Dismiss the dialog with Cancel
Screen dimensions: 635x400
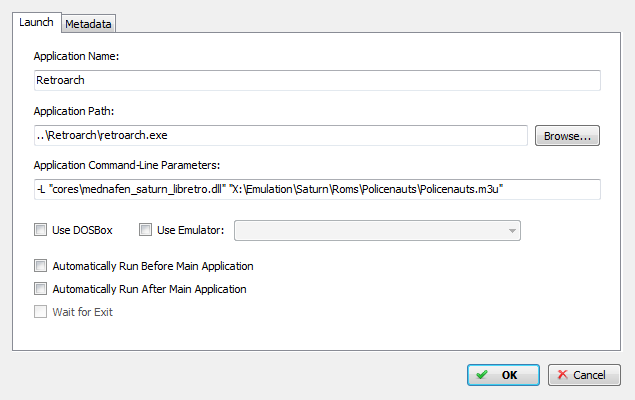pos(584,375)
